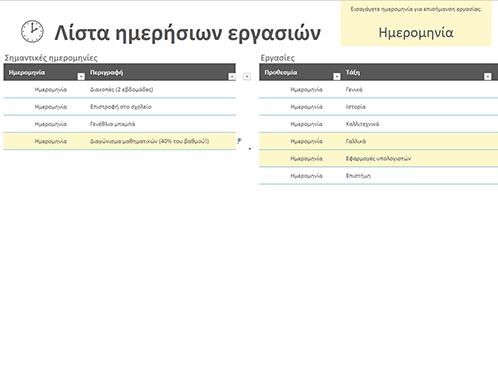Open the Τάξη column filter dropdown
498x382 pixels.
click(487, 77)
